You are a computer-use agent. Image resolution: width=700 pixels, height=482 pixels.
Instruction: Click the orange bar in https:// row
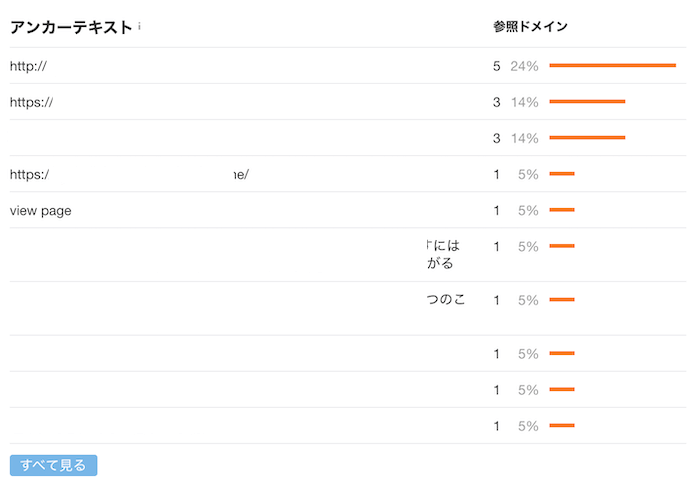tap(587, 102)
